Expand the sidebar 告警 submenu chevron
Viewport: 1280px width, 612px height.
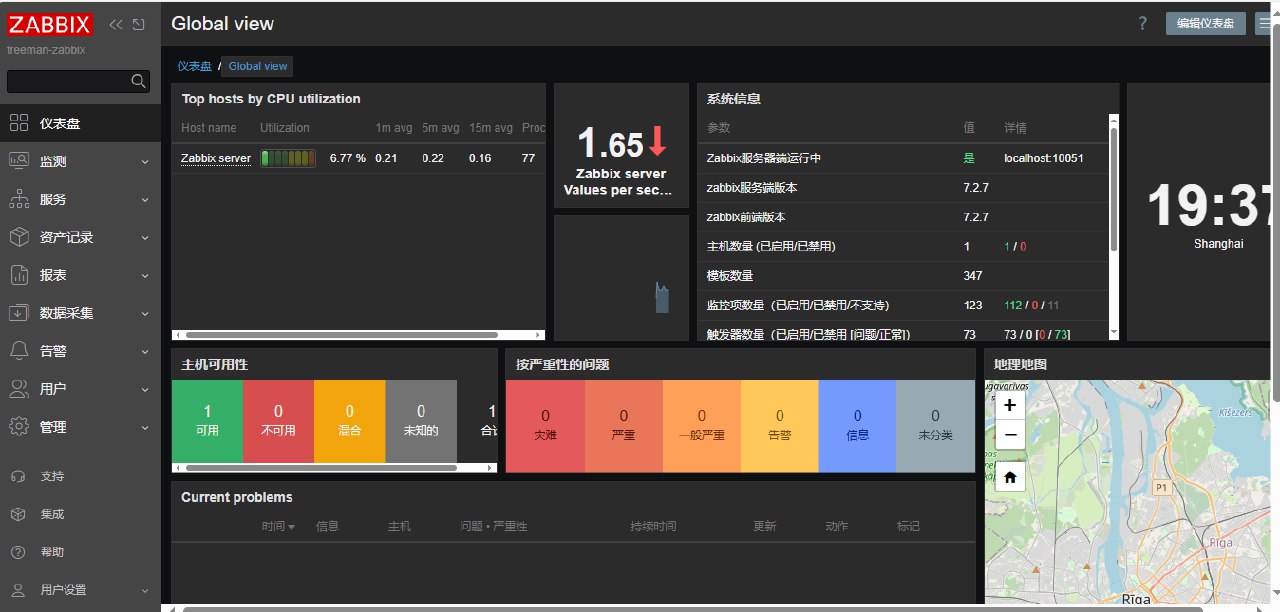pyautogui.click(x=145, y=352)
